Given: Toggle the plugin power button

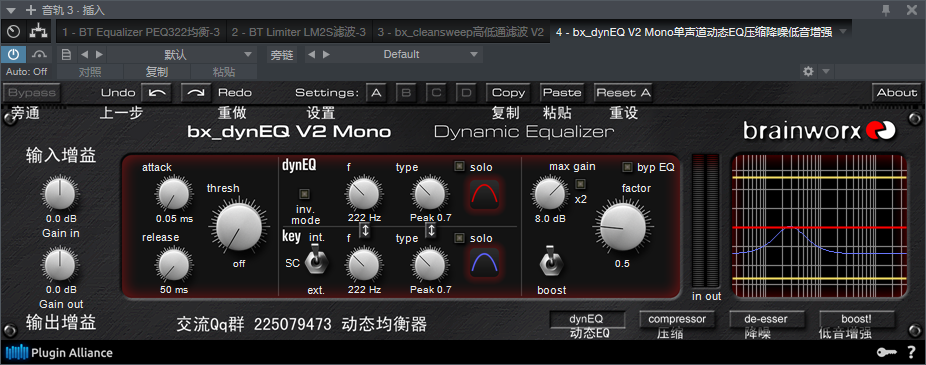Looking at the screenshot, I should point(14,54).
